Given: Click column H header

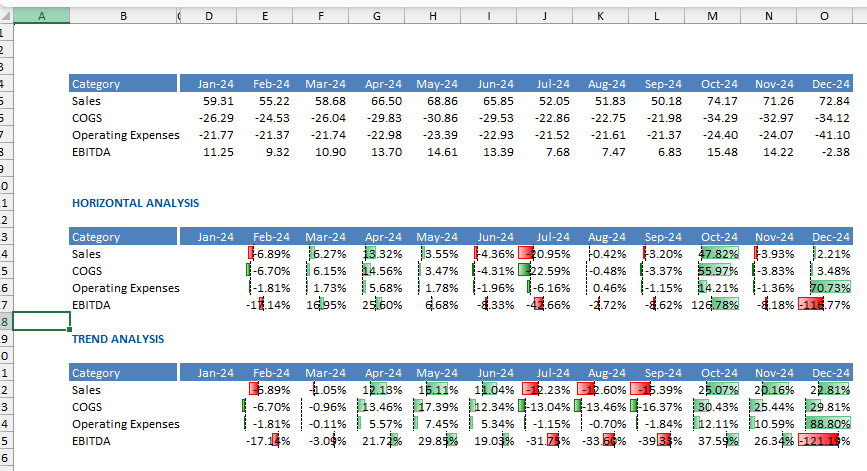Looking at the screenshot, I should pyautogui.click(x=433, y=16).
